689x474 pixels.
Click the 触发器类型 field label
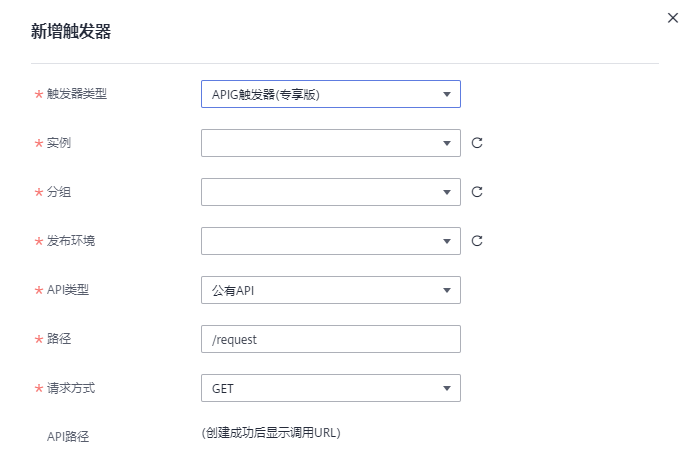76,94
